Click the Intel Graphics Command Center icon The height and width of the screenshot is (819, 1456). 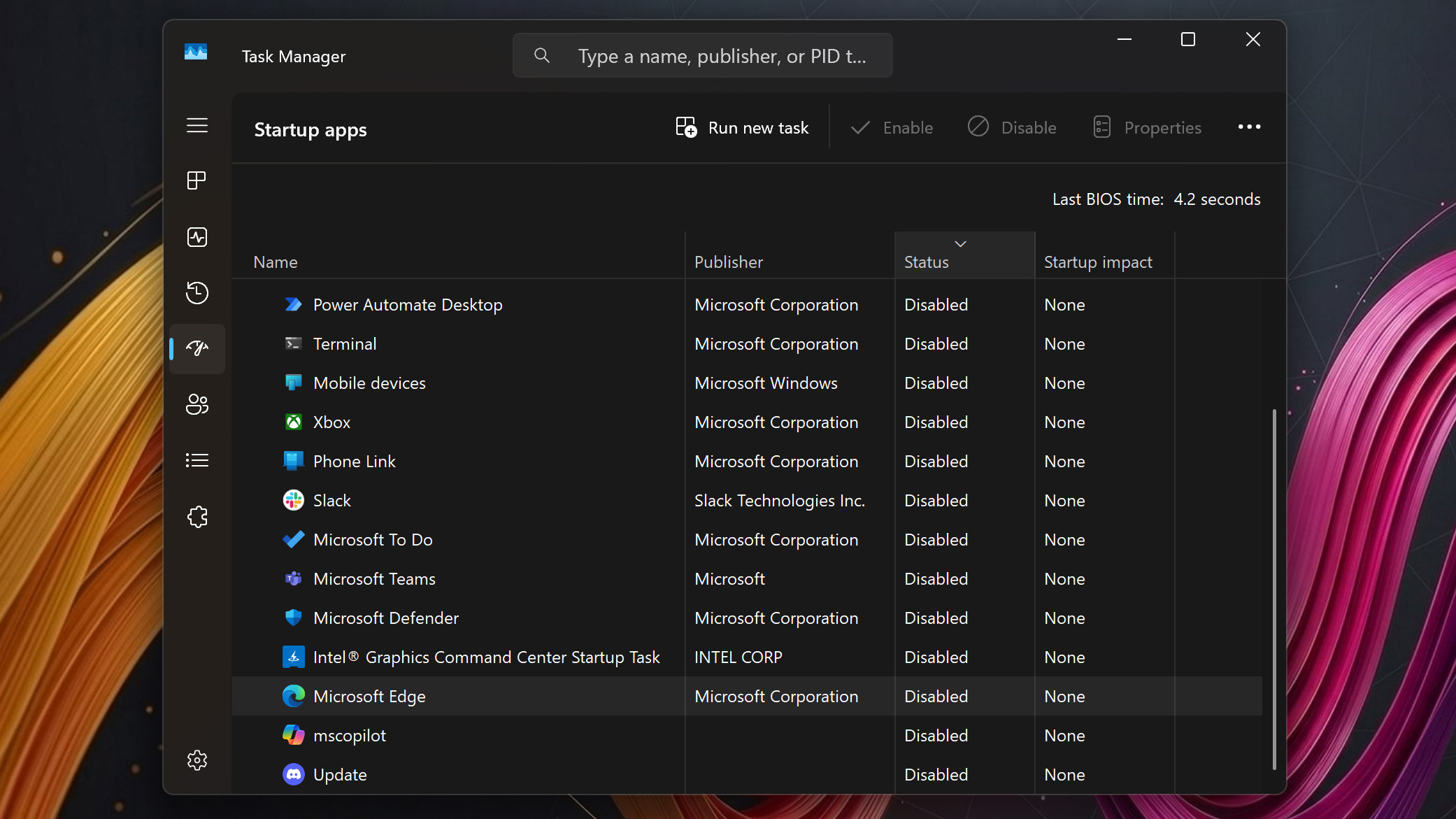coord(294,657)
